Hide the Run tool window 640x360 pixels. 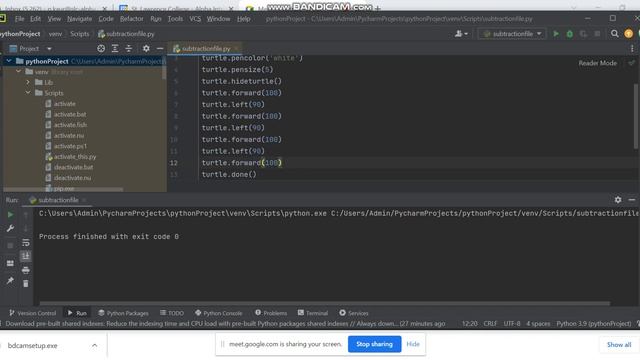click(x=631, y=200)
